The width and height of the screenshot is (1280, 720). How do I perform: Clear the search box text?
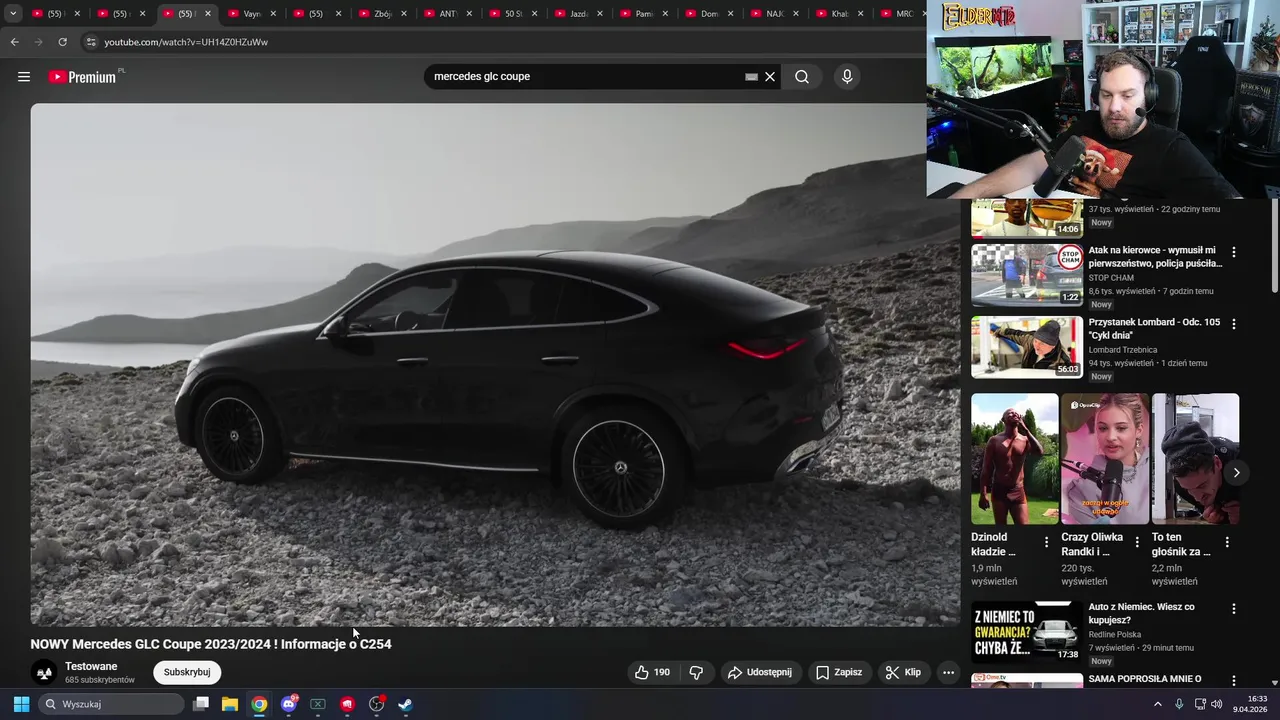[x=770, y=77]
